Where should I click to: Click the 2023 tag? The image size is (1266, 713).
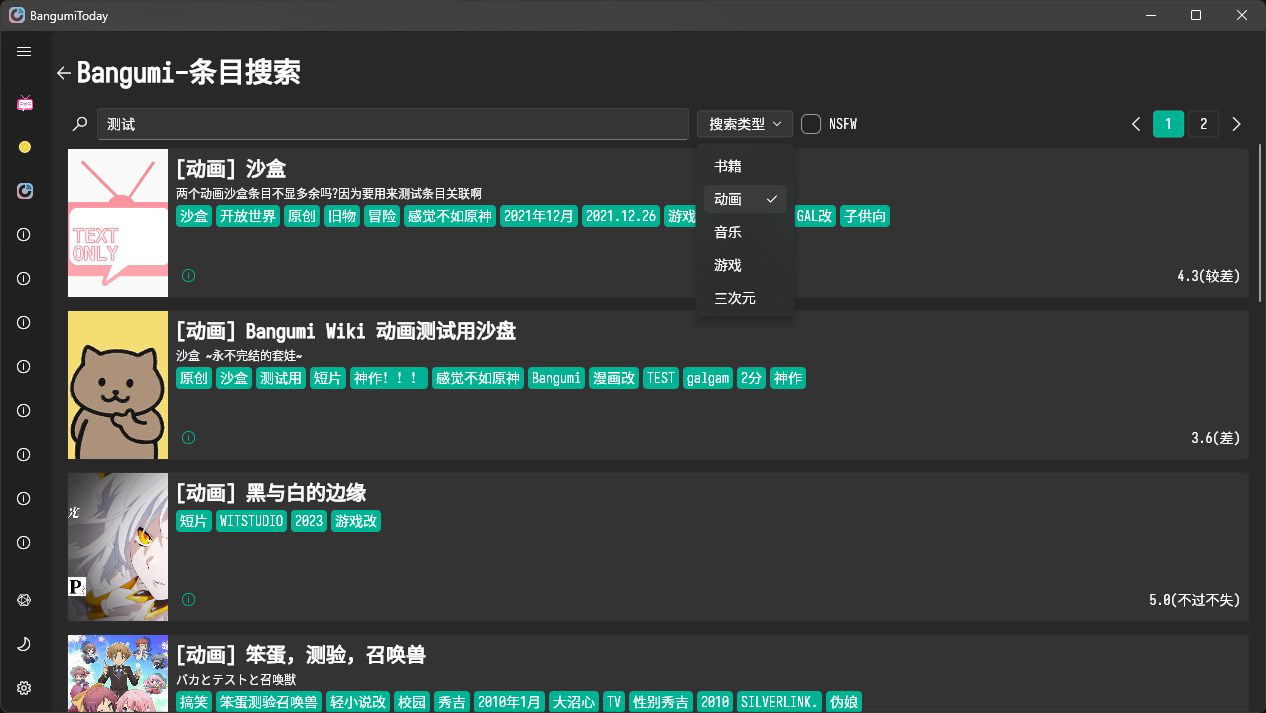click(x=309, y=520)
